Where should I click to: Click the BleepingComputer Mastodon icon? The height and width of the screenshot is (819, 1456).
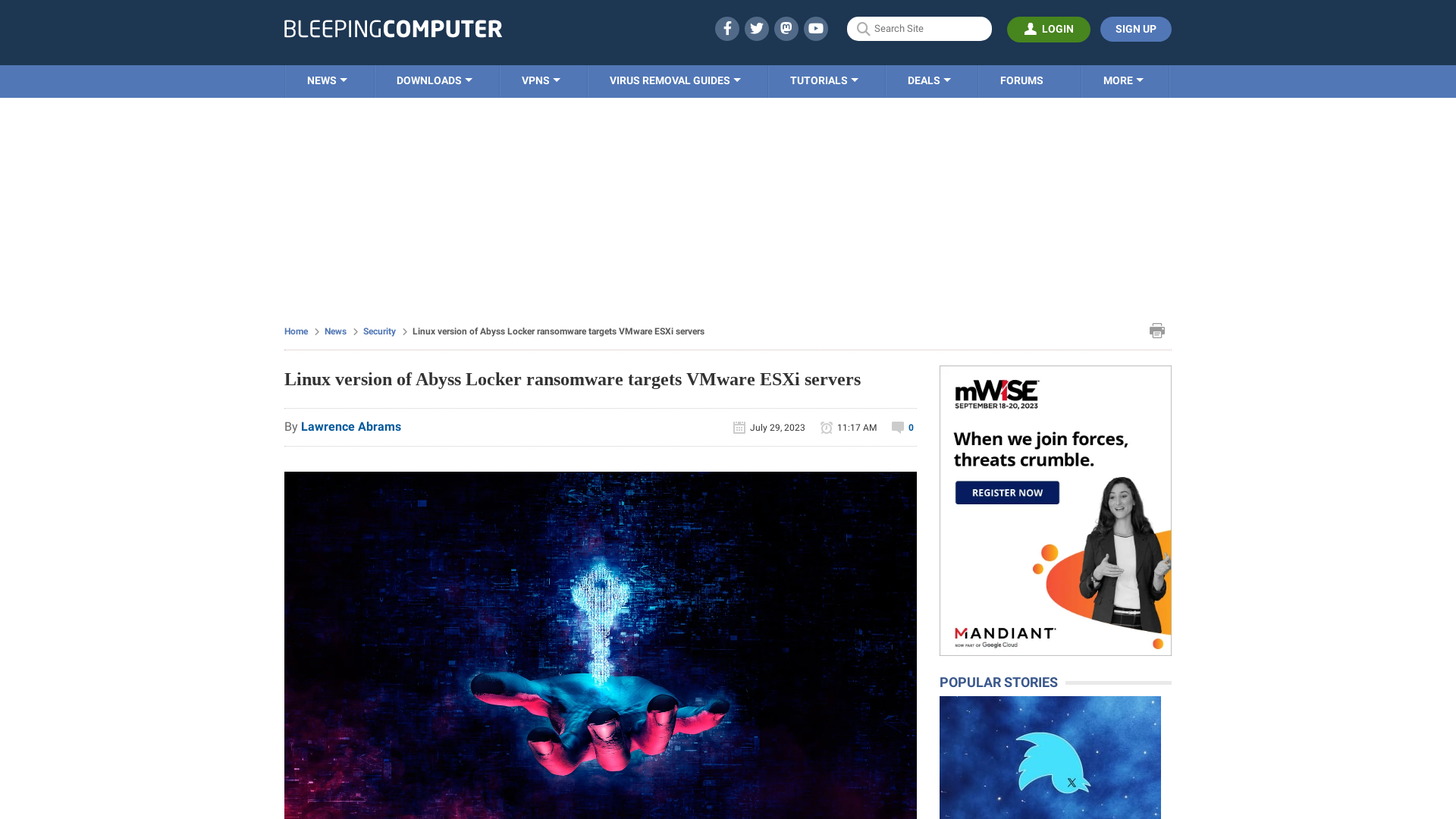pos(786,28)
